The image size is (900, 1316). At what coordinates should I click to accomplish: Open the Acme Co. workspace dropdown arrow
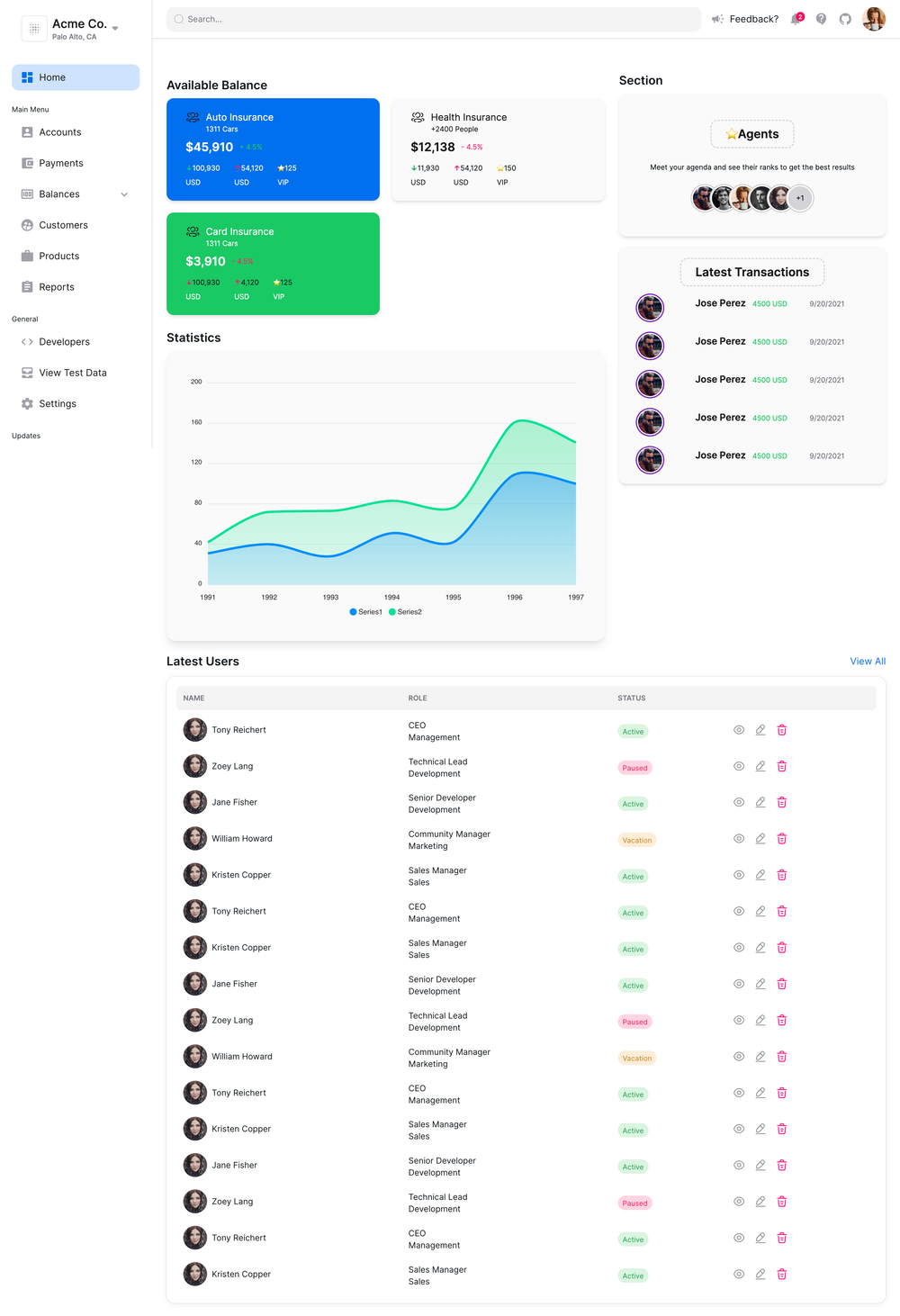click(115, 29)
